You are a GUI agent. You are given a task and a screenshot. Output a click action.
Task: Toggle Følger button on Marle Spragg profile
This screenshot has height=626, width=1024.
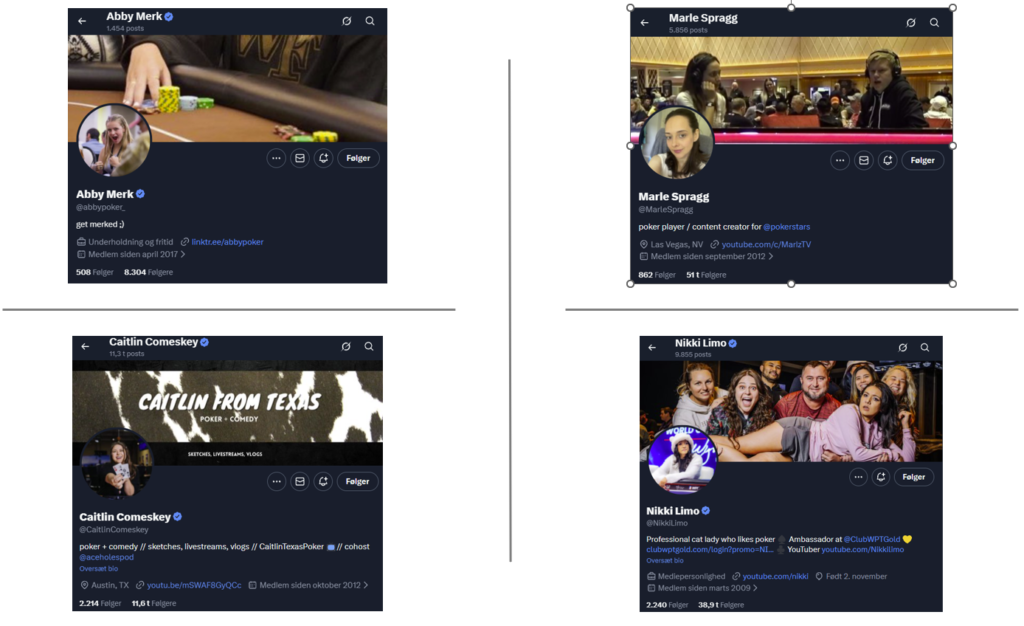tap(922, 160)
